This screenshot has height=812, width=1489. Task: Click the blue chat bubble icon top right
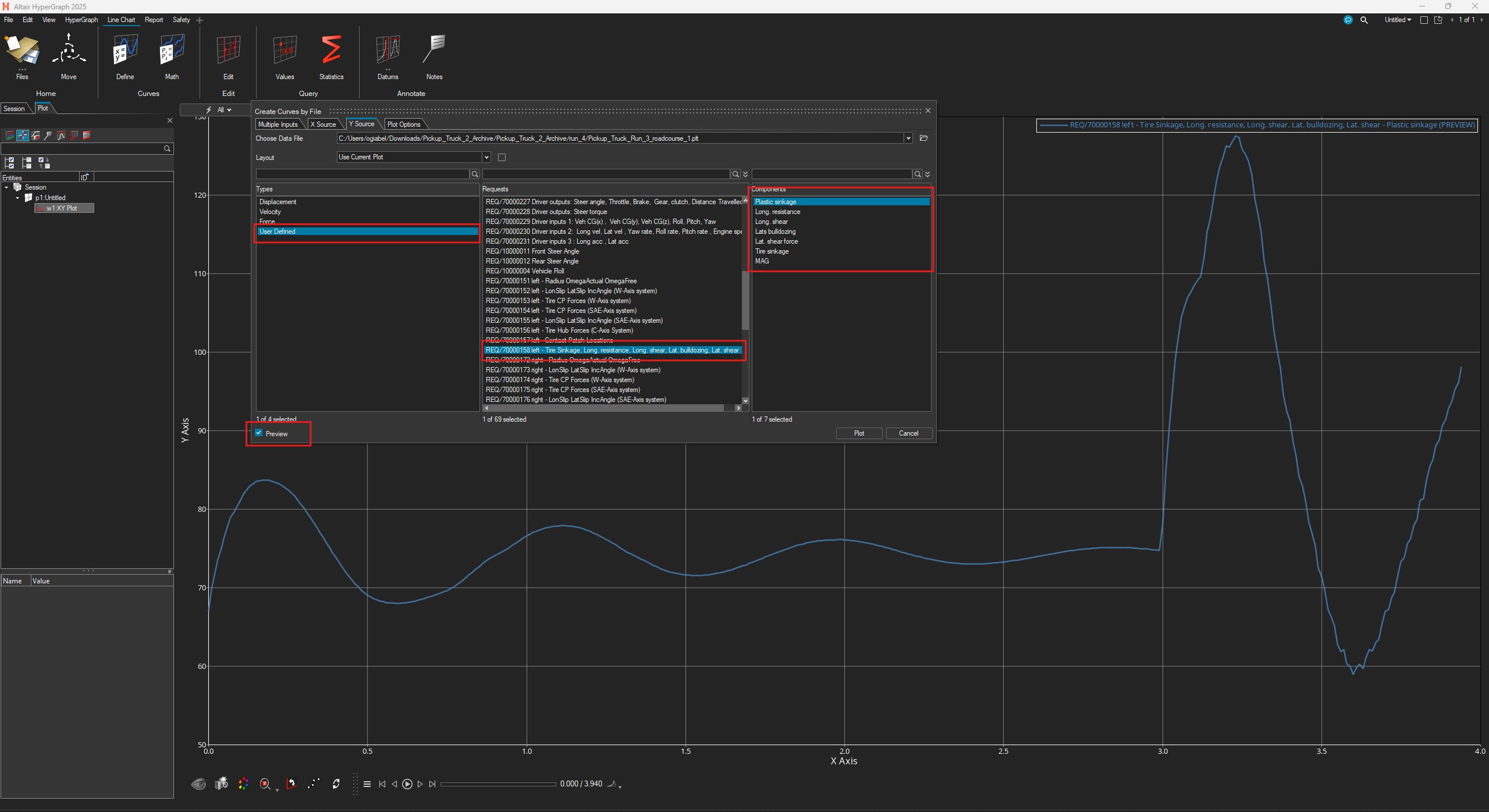click(x=1348, y=20)
